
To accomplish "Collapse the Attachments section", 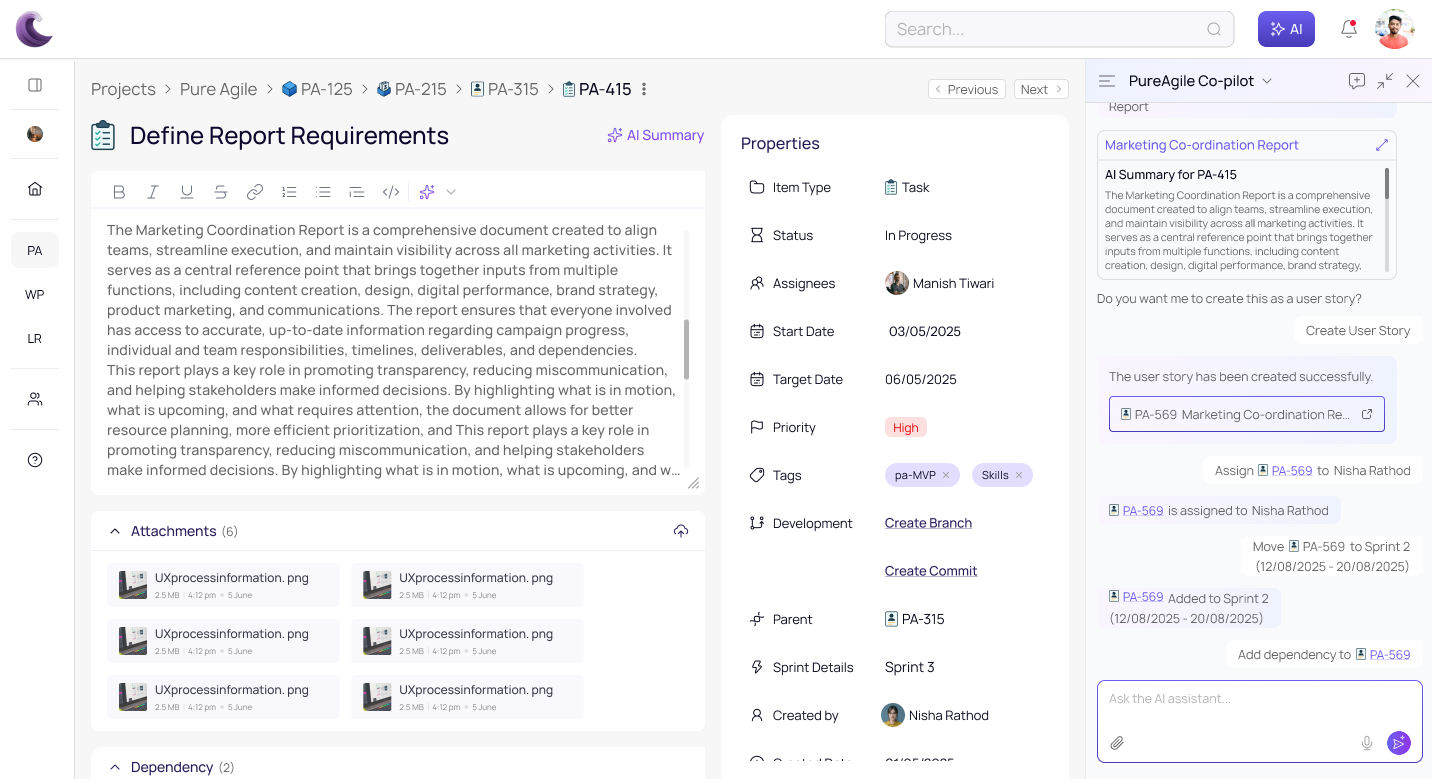I will (115, 531).
